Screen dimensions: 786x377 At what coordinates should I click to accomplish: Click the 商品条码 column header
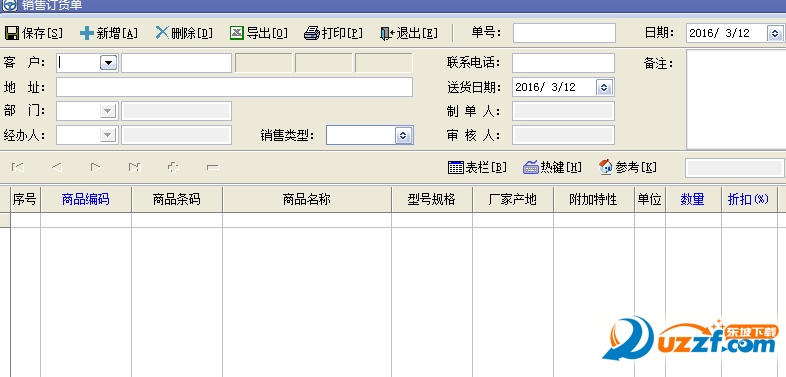pos(177,200)
